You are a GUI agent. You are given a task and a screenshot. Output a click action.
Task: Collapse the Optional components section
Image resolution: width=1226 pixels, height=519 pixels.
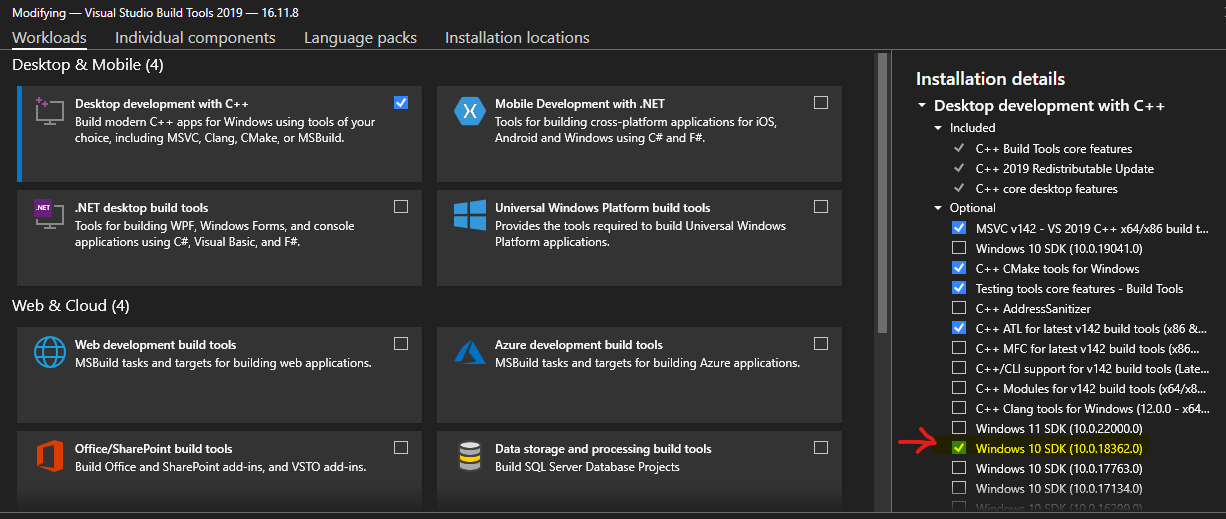coord(938,208)
